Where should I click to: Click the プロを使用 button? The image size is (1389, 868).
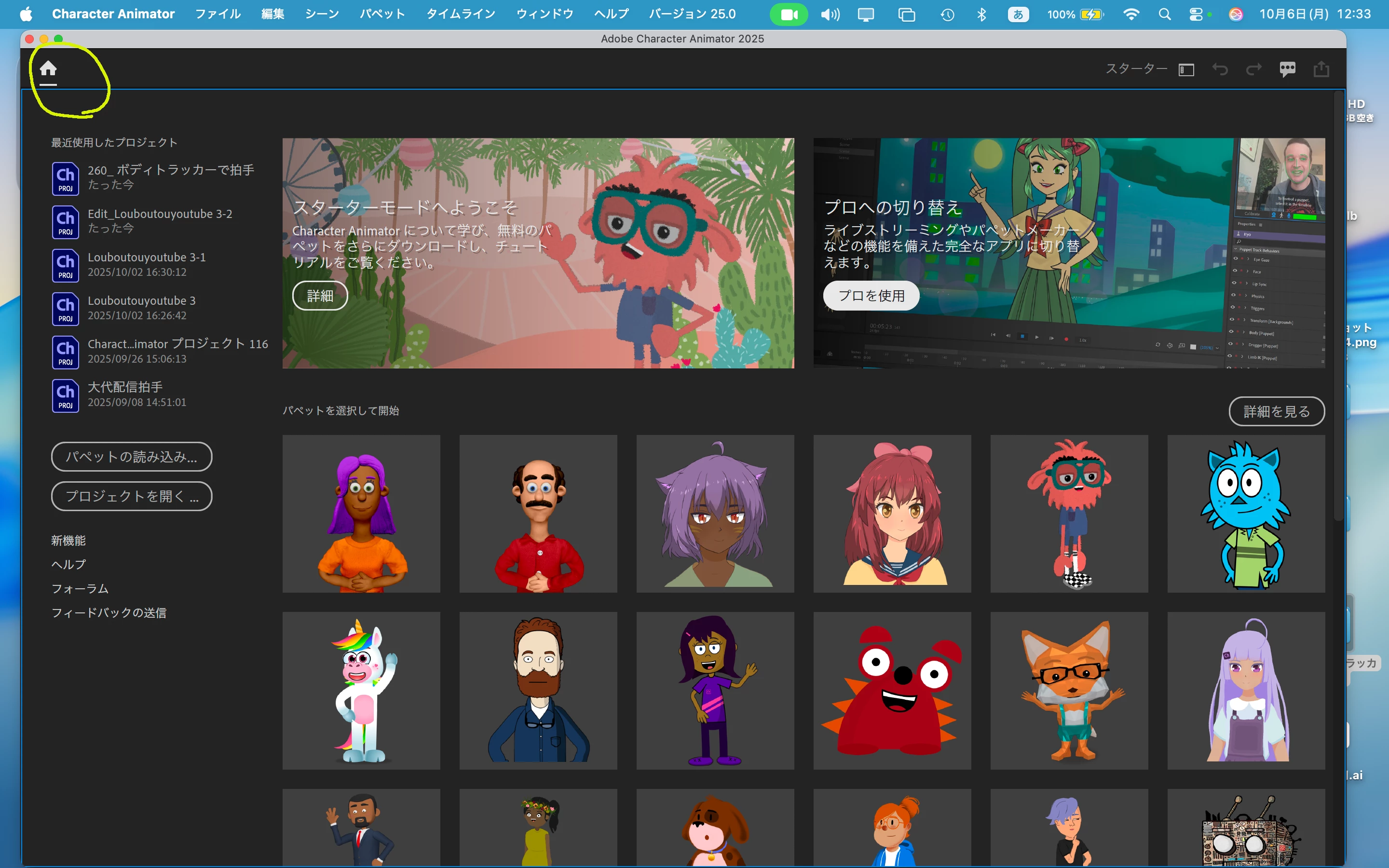point(872,296)
